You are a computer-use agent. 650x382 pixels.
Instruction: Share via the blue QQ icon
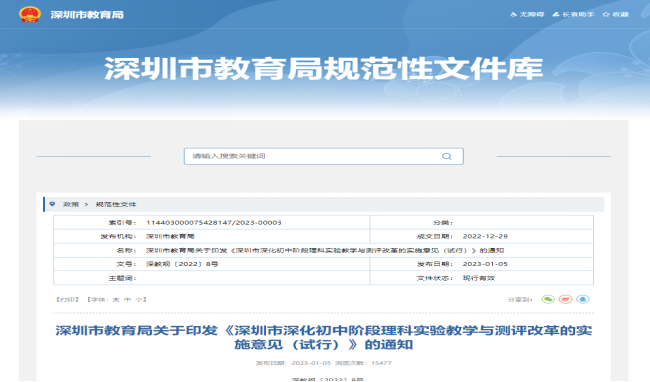583,299
